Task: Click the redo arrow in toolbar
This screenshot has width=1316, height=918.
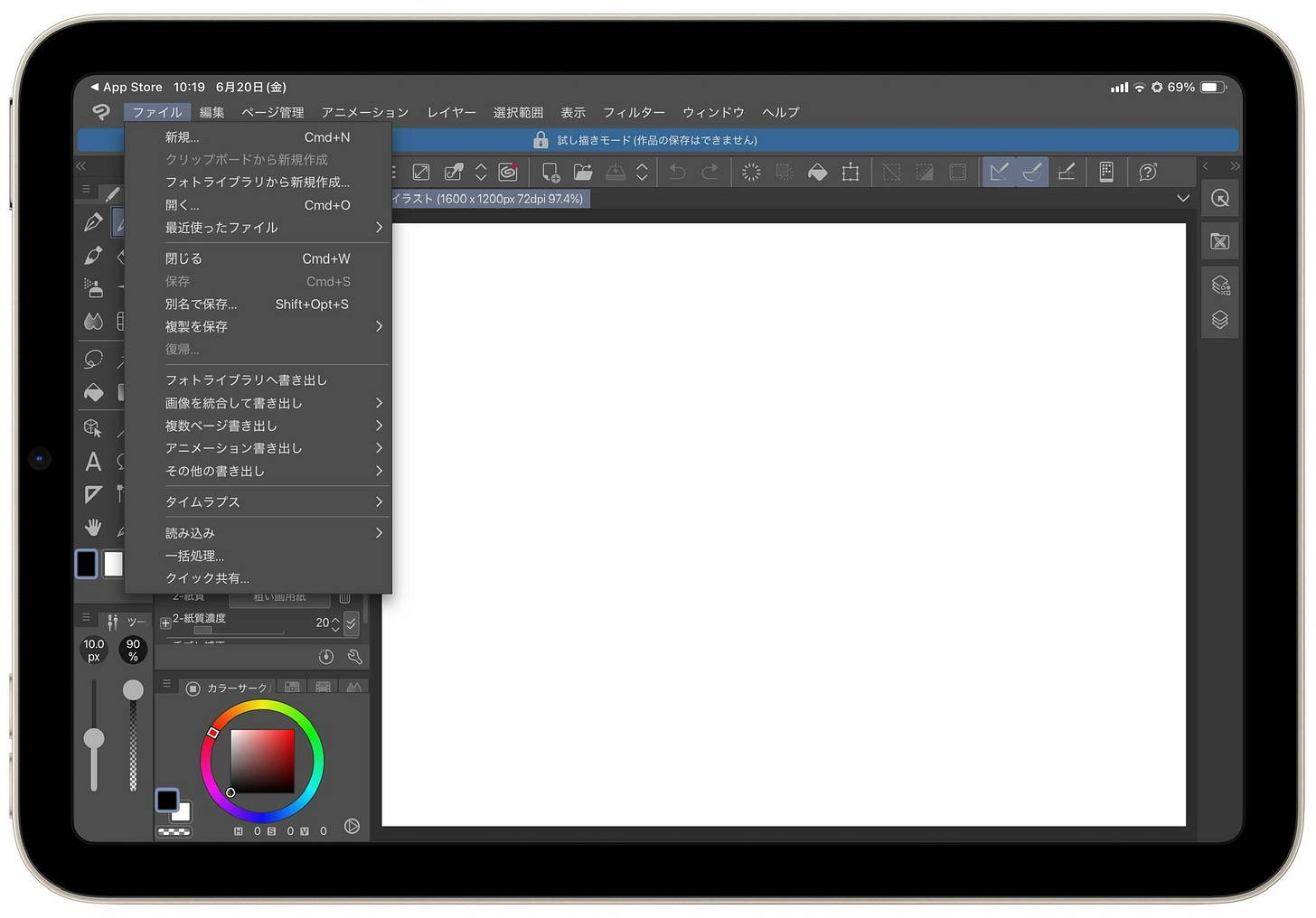Action: [710, 172]
